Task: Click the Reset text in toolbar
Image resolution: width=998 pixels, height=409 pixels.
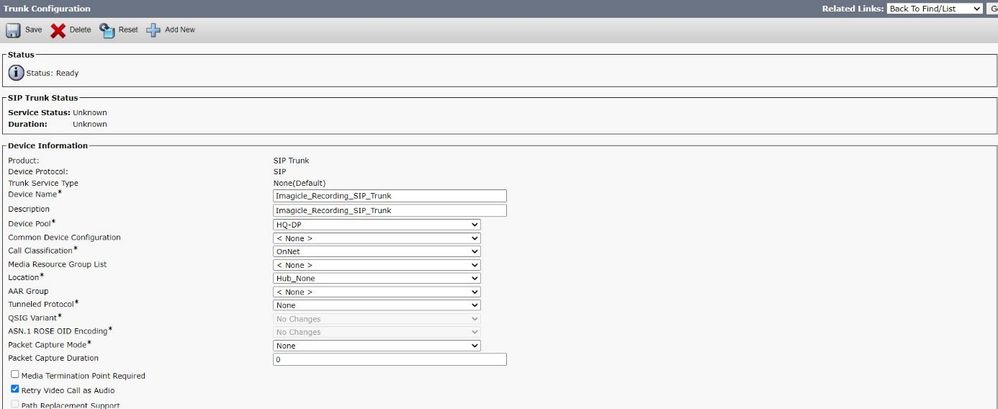Action: click(x=128, y=30)
